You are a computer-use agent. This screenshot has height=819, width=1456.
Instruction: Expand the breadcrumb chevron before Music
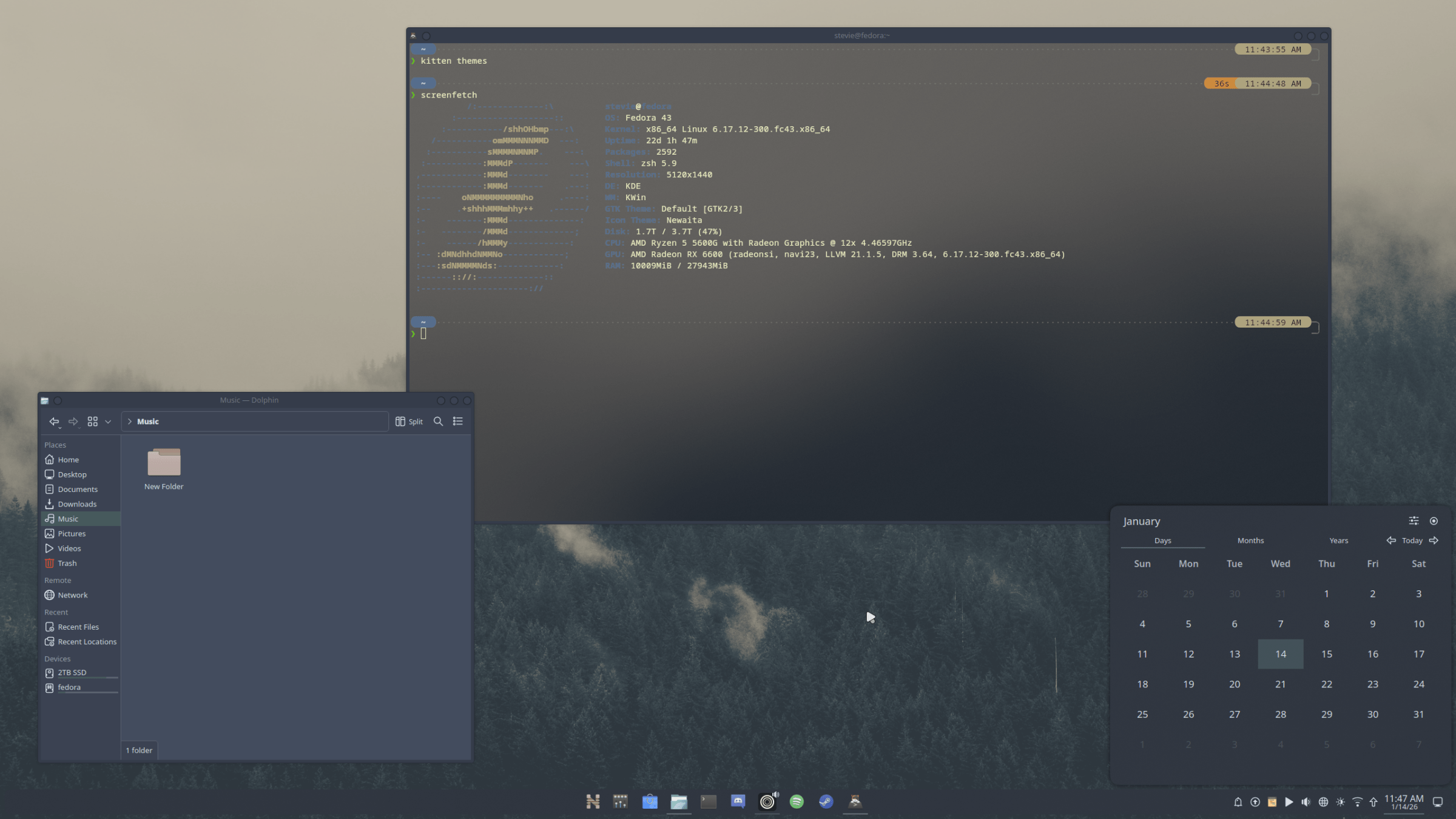click(x=130, y=421)
